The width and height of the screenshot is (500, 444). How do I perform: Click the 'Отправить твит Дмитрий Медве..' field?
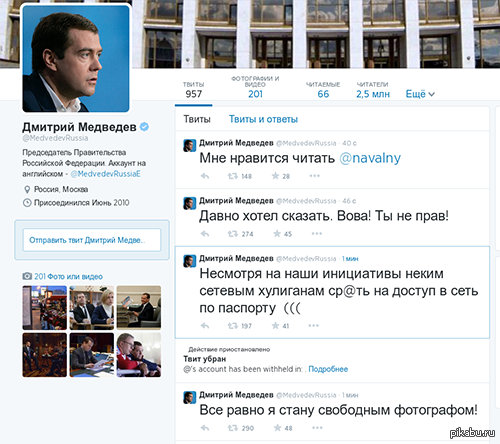92,240
